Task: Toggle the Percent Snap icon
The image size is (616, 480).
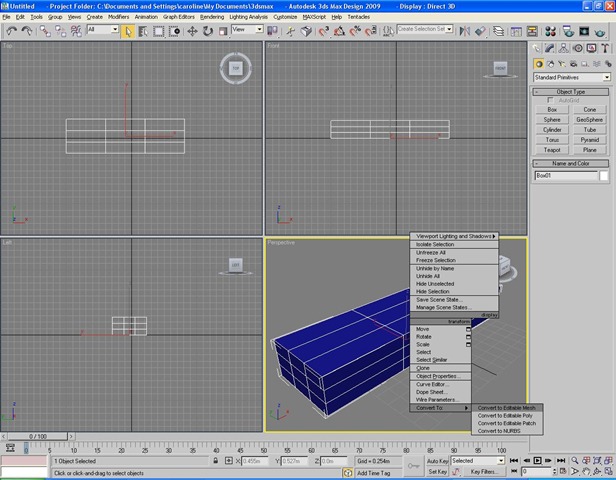Action: 355,31
